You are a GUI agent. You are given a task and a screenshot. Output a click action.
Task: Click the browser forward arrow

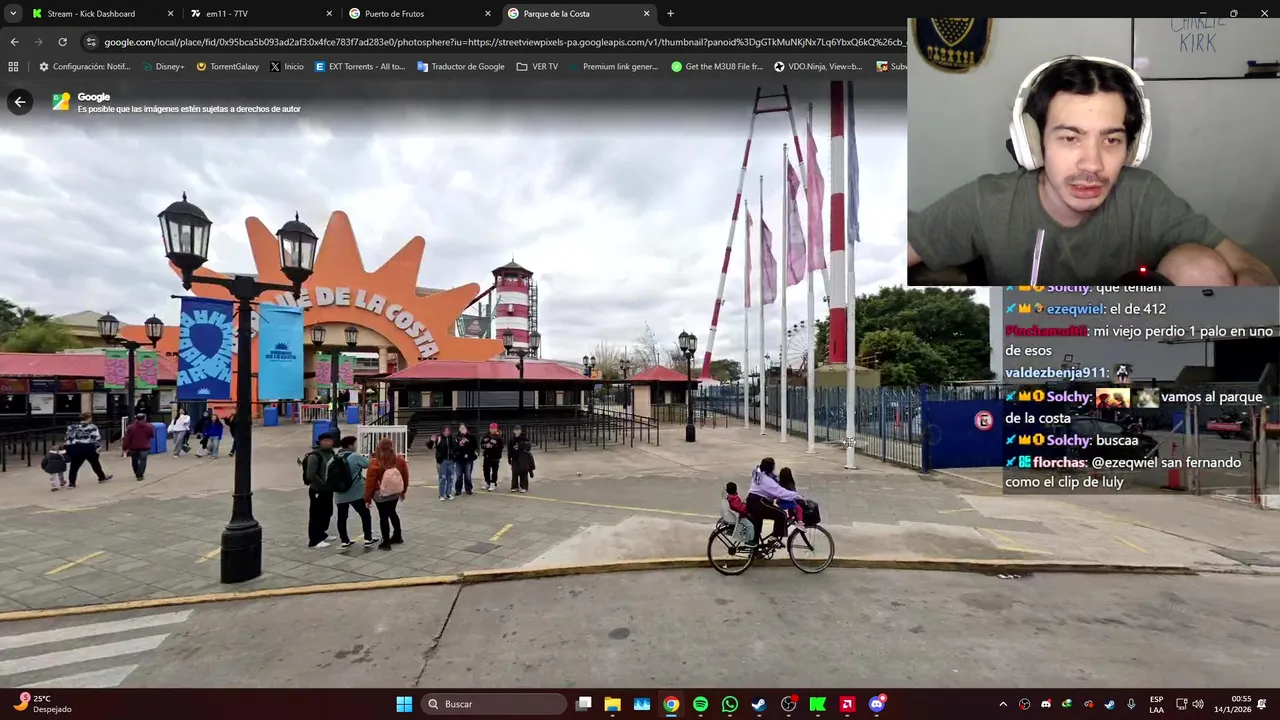[38, 42]
